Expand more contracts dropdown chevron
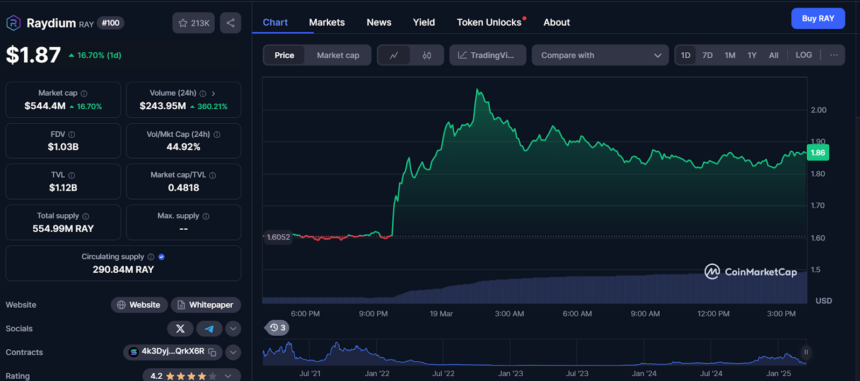 233,352
